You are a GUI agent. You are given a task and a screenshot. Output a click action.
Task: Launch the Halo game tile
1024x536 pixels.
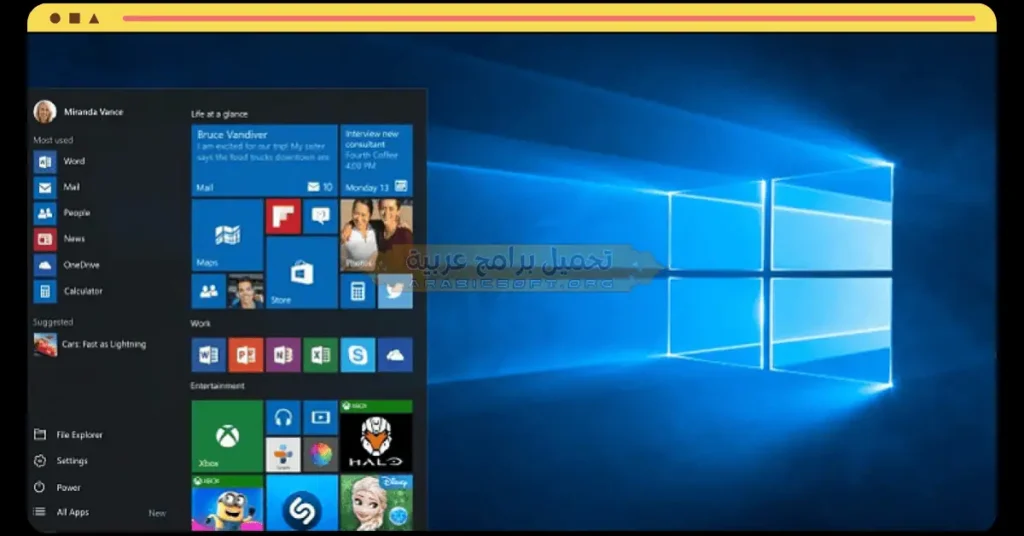coord(376,436)
